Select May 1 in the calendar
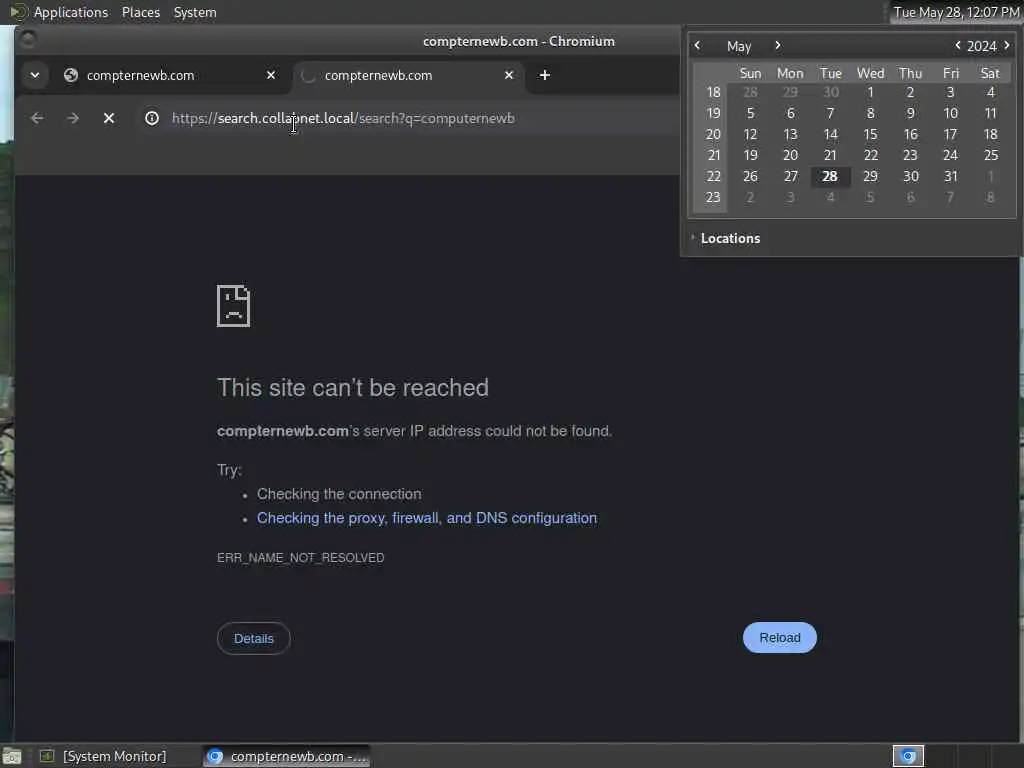 tap(870, 92)
